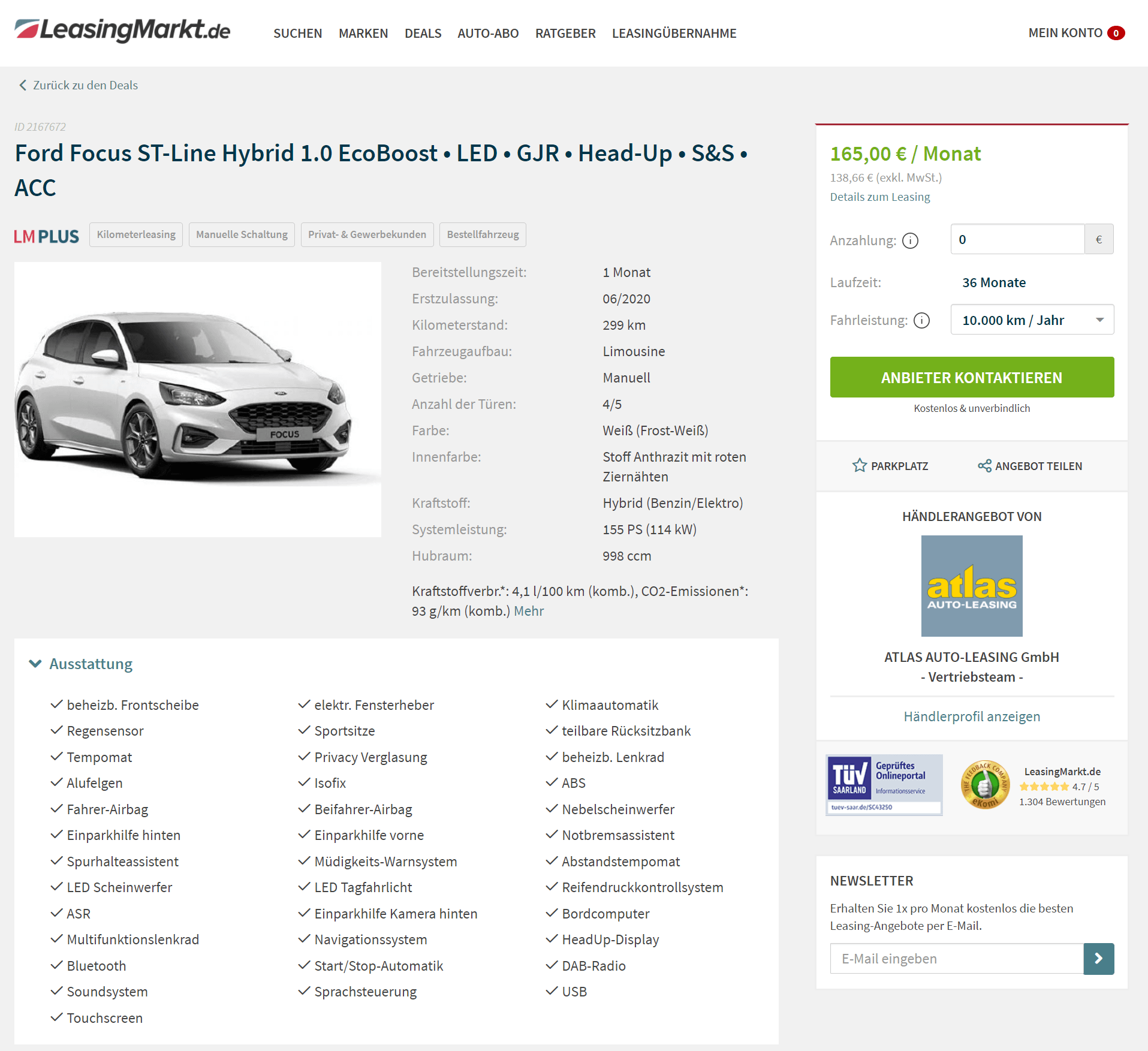1148x1051 pixels.
Task: Click the Anzahlung info icon
Action: [910, 240]
